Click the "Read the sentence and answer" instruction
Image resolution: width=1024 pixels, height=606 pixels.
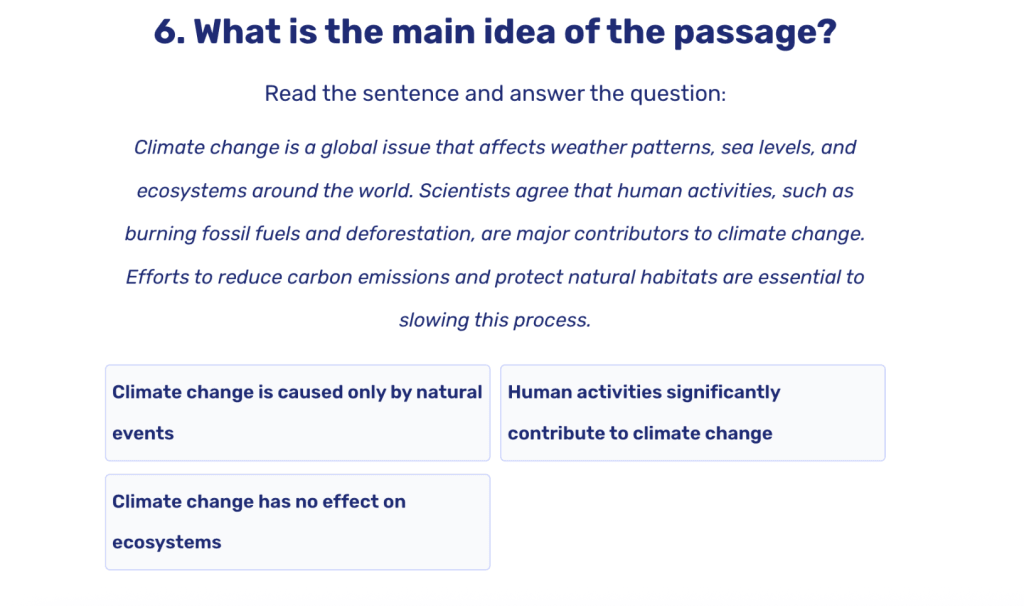(x=495, y=94)
